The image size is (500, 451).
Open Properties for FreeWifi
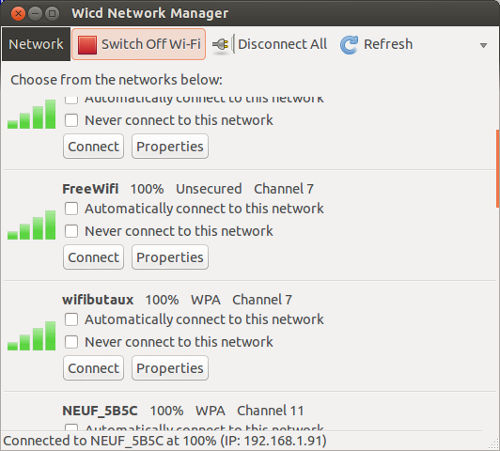pyautogui.click(x=170, y=257)
